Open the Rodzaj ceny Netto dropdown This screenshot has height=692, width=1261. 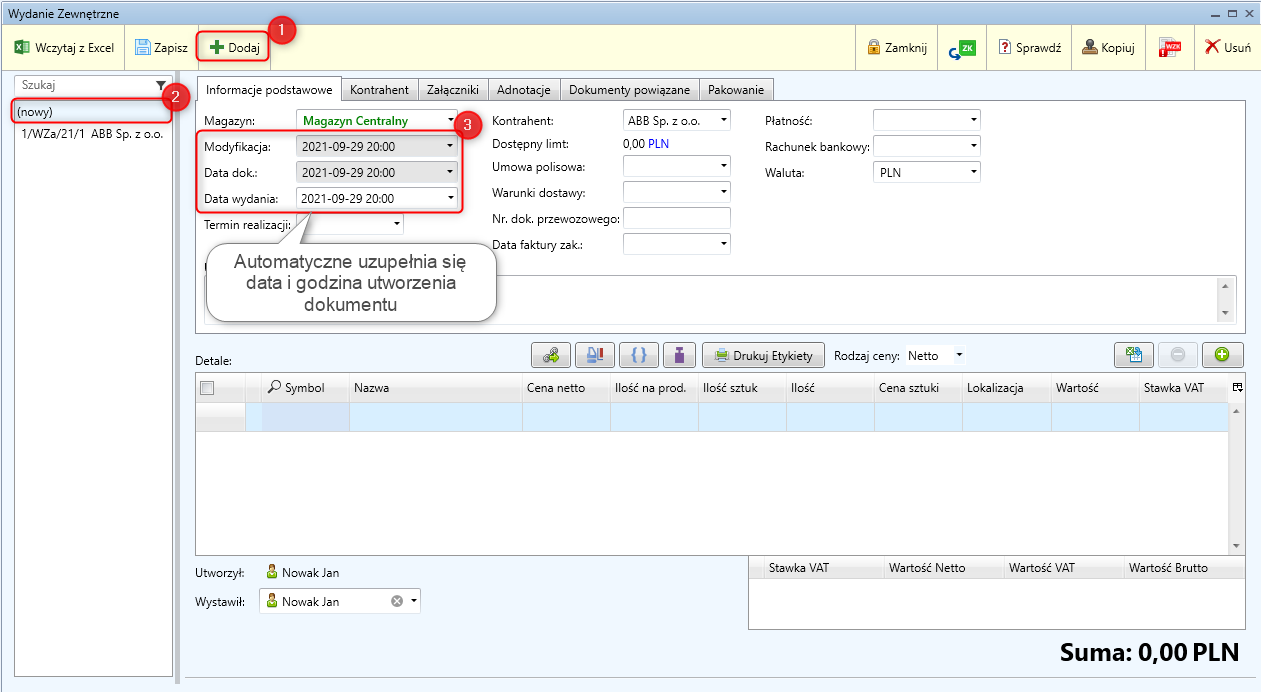pos(959,355)
